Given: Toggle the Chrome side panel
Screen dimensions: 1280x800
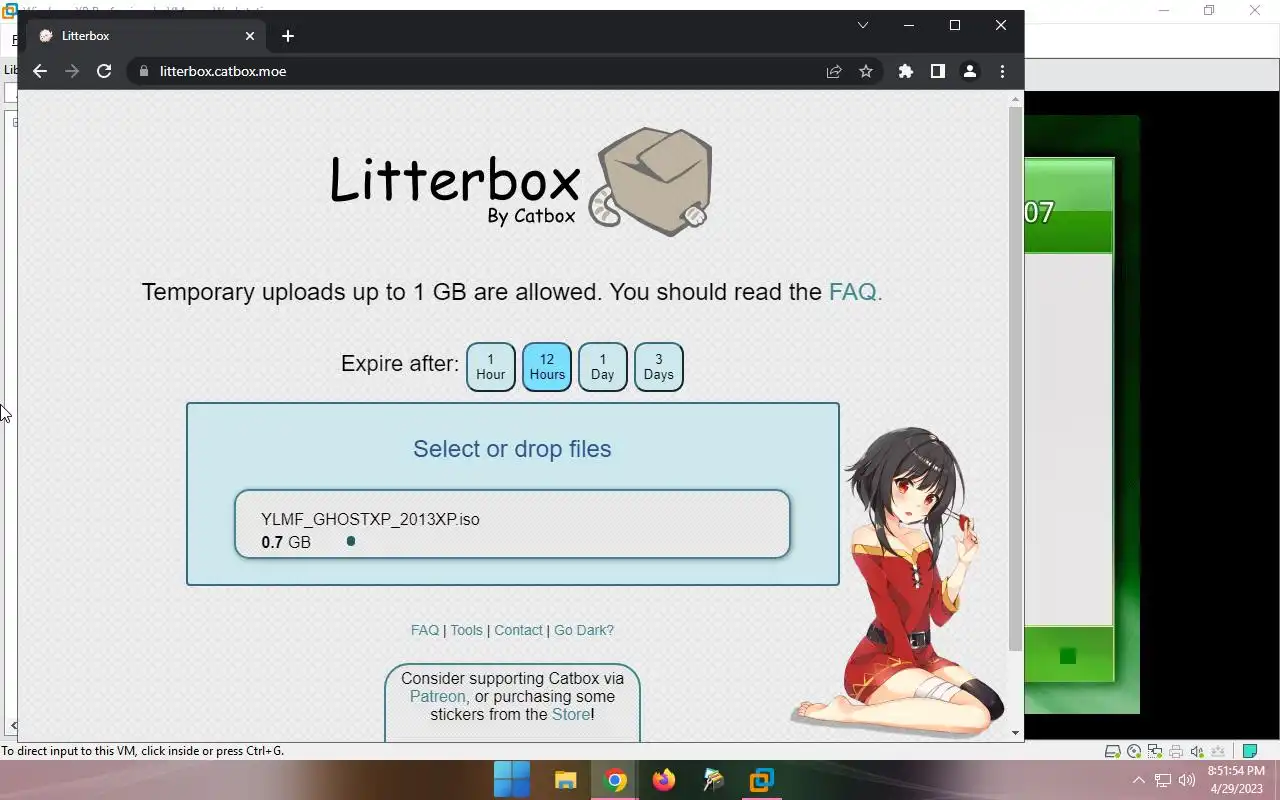Looking at the screenshot, I should coord(938,71).
